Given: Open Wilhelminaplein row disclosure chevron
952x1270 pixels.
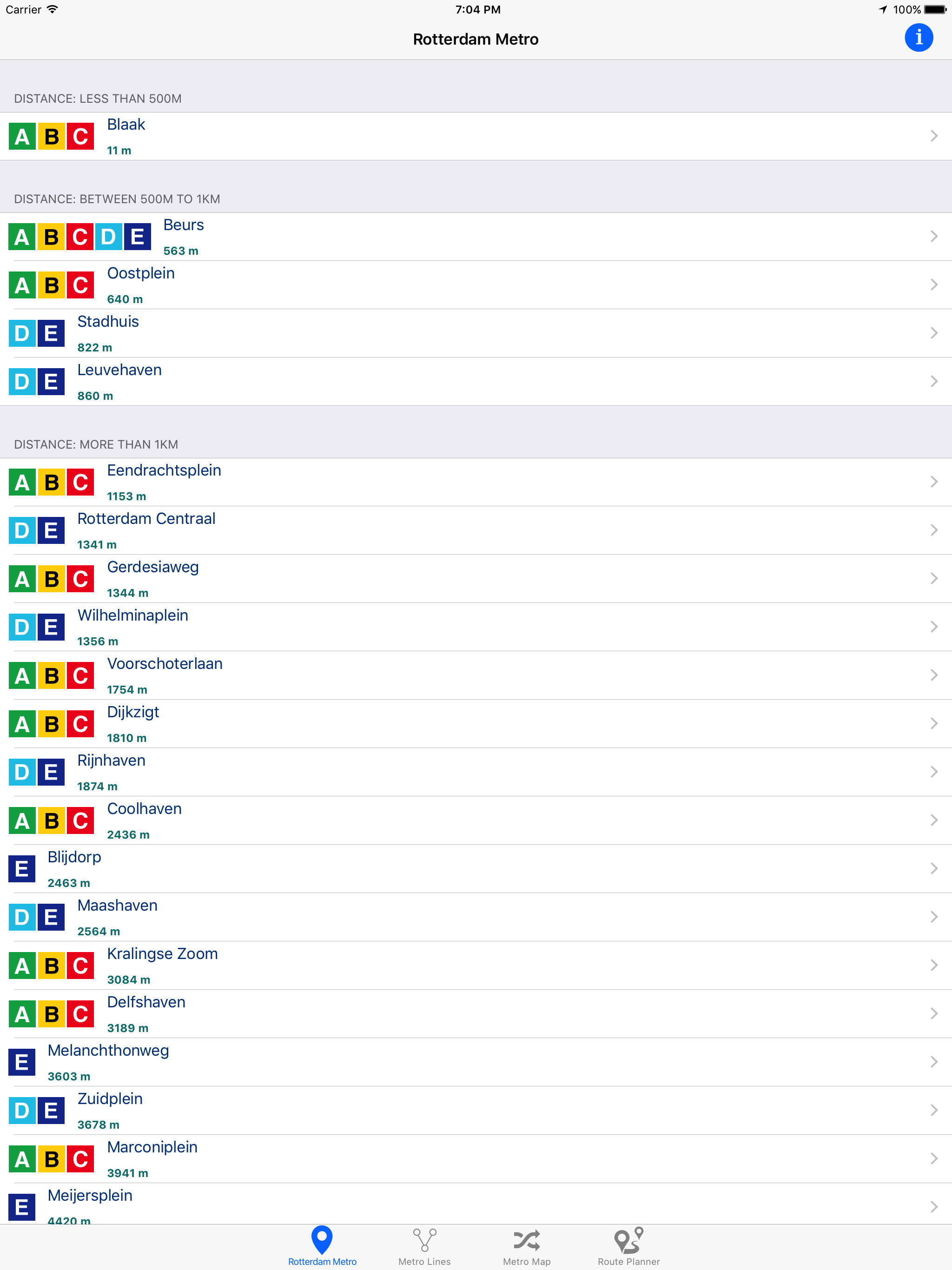Looking at the screenshot, I should pyautogui.click(x=933, y=626).
